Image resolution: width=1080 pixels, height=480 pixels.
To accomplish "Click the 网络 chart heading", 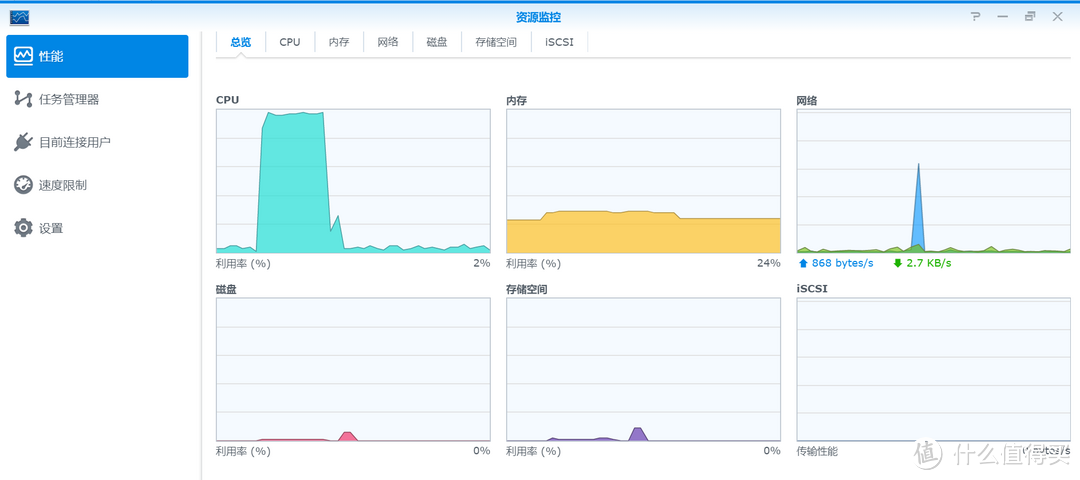I will (x=807, y=101).
